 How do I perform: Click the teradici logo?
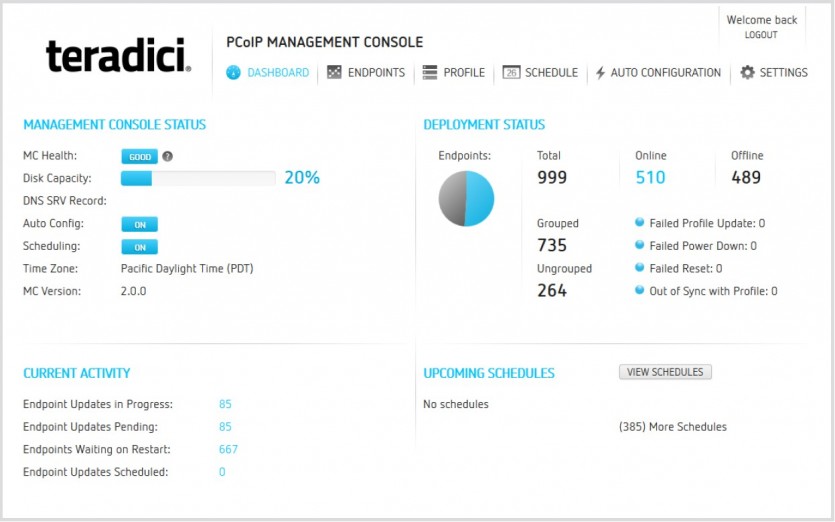point(118,55)
